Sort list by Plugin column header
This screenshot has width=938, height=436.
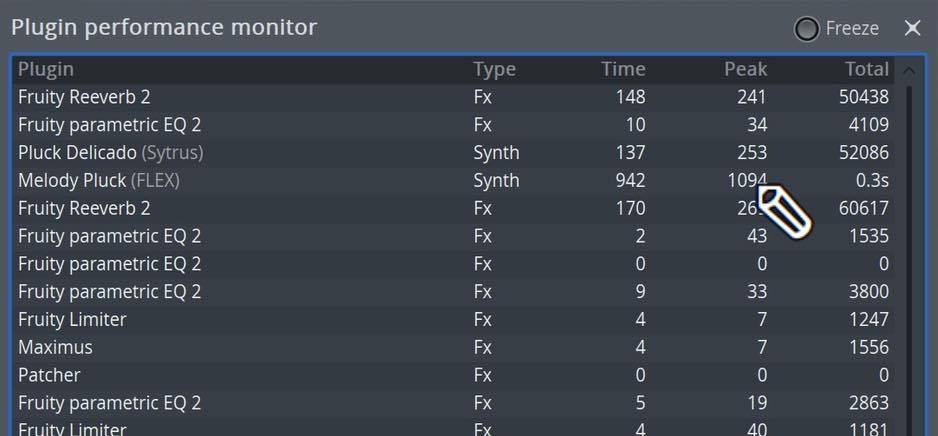click(x=46, y=69)
